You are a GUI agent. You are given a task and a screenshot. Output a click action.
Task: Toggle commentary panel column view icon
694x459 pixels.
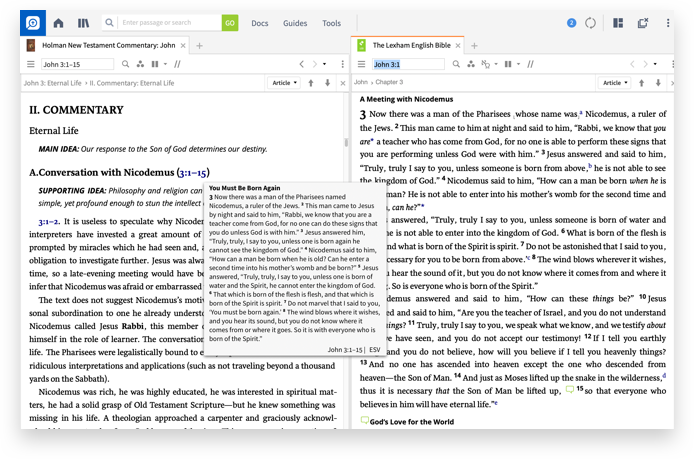[155, 64]
